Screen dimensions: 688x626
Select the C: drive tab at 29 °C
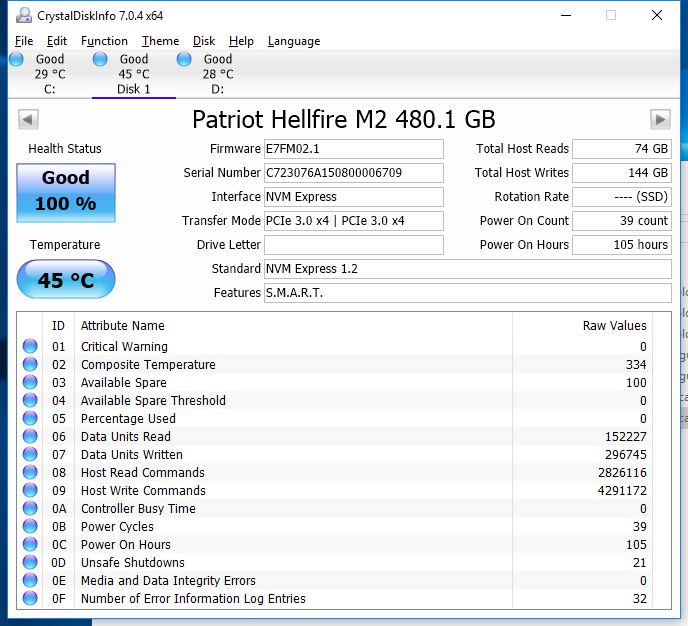coord(49,74)
